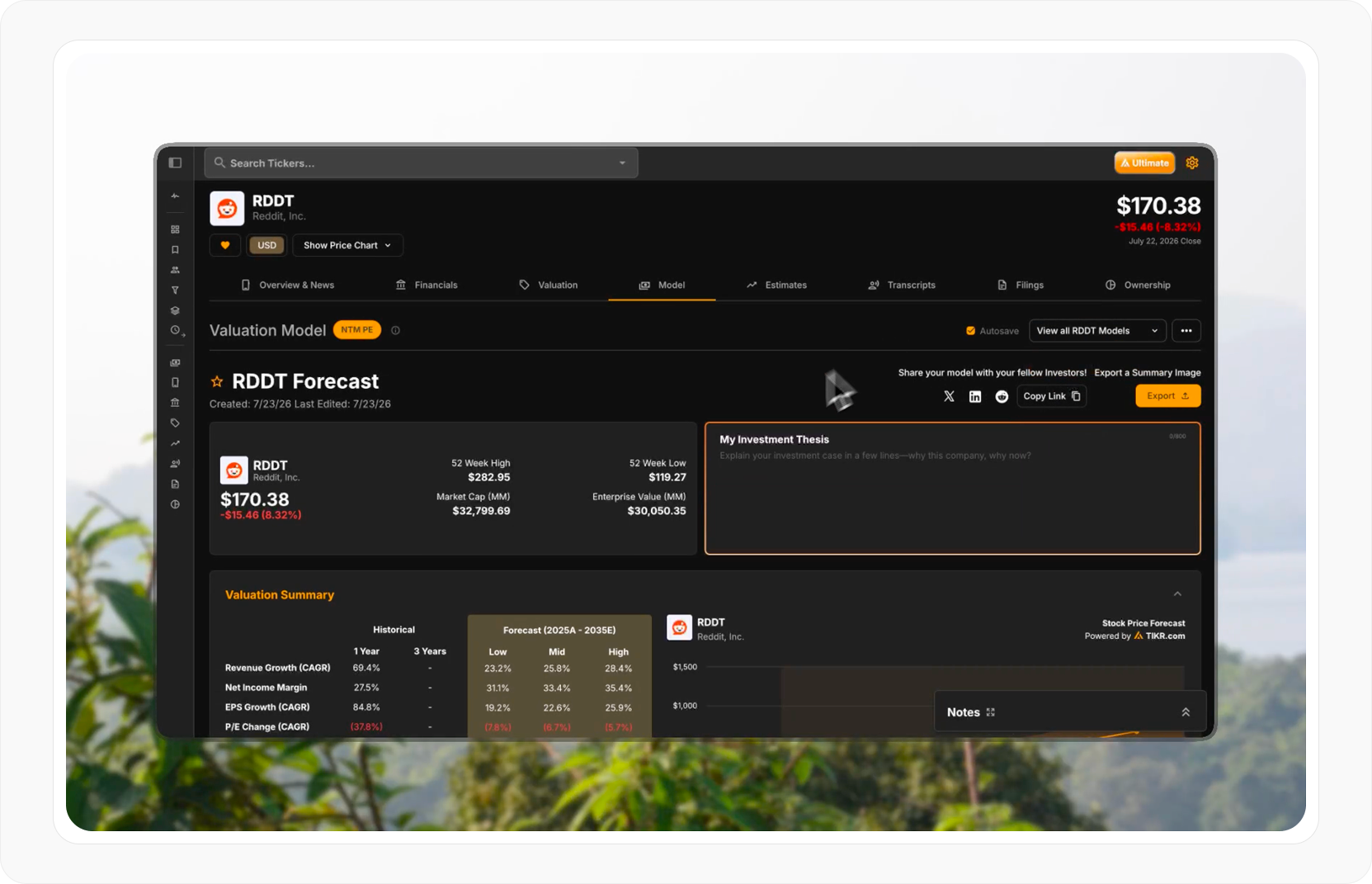The width and height of the screenshot is (1372, 884).
Task: Open the three-dot more options menu
Action: (1186, 331)
